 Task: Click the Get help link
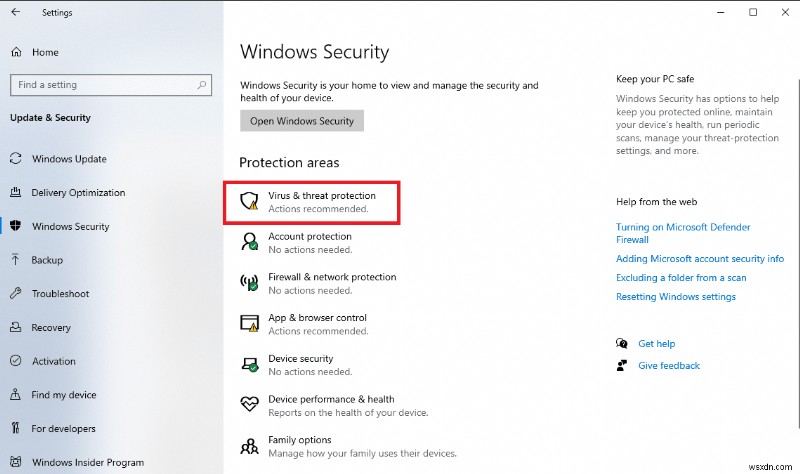pos(657,343)
